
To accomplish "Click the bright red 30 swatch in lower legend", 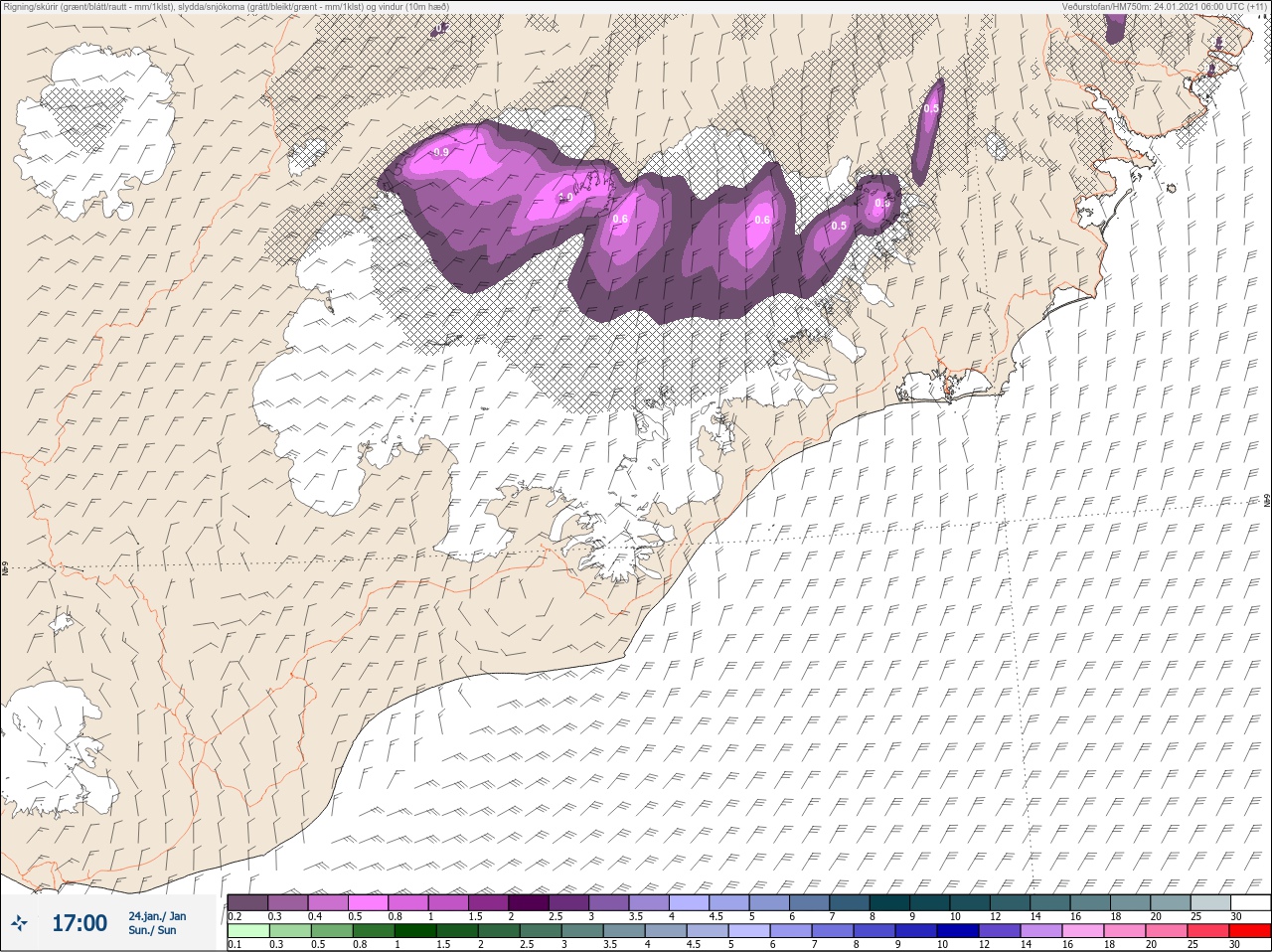I will [1249, 931].
